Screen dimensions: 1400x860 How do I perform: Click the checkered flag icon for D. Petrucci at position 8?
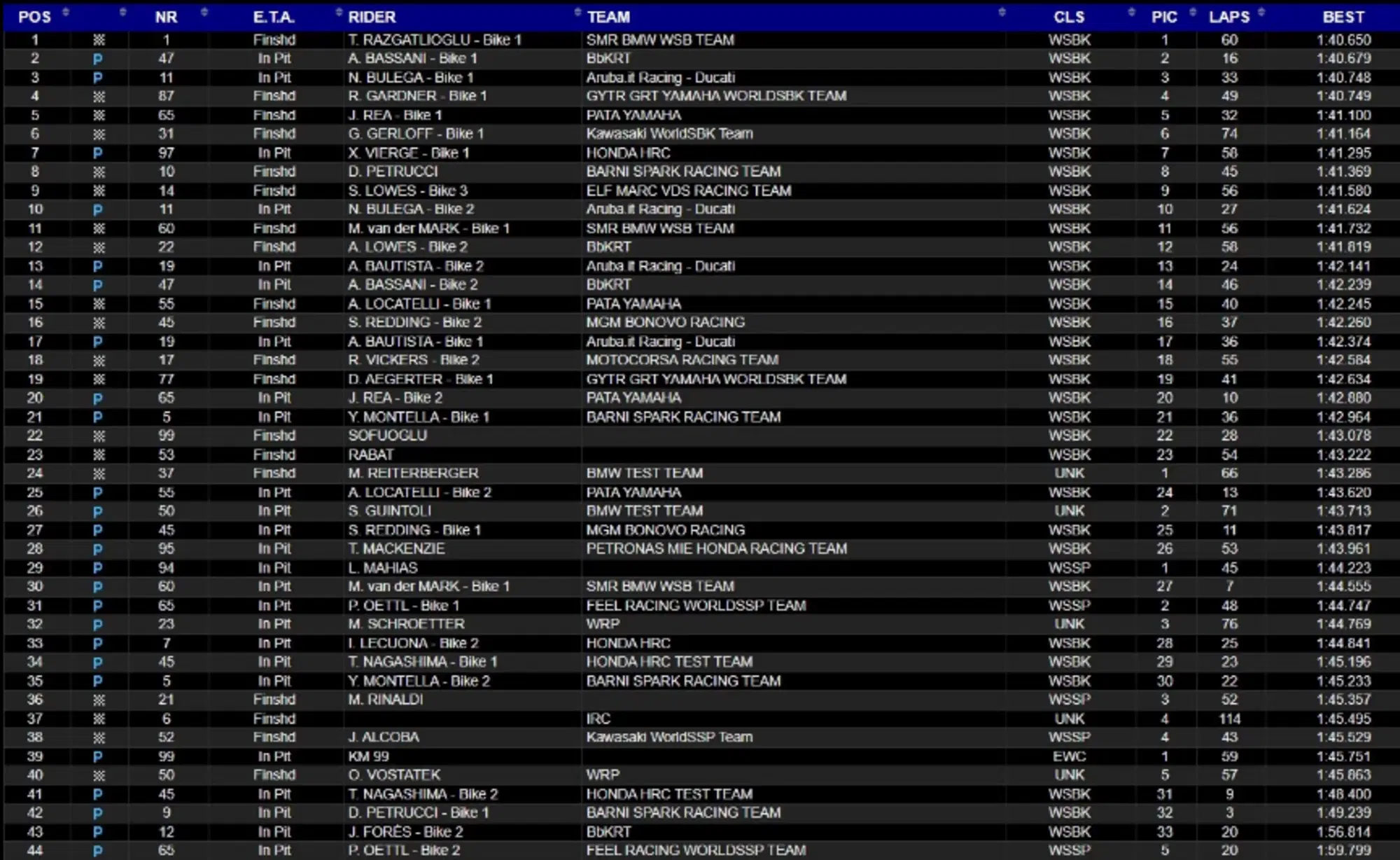click(99, 172)
